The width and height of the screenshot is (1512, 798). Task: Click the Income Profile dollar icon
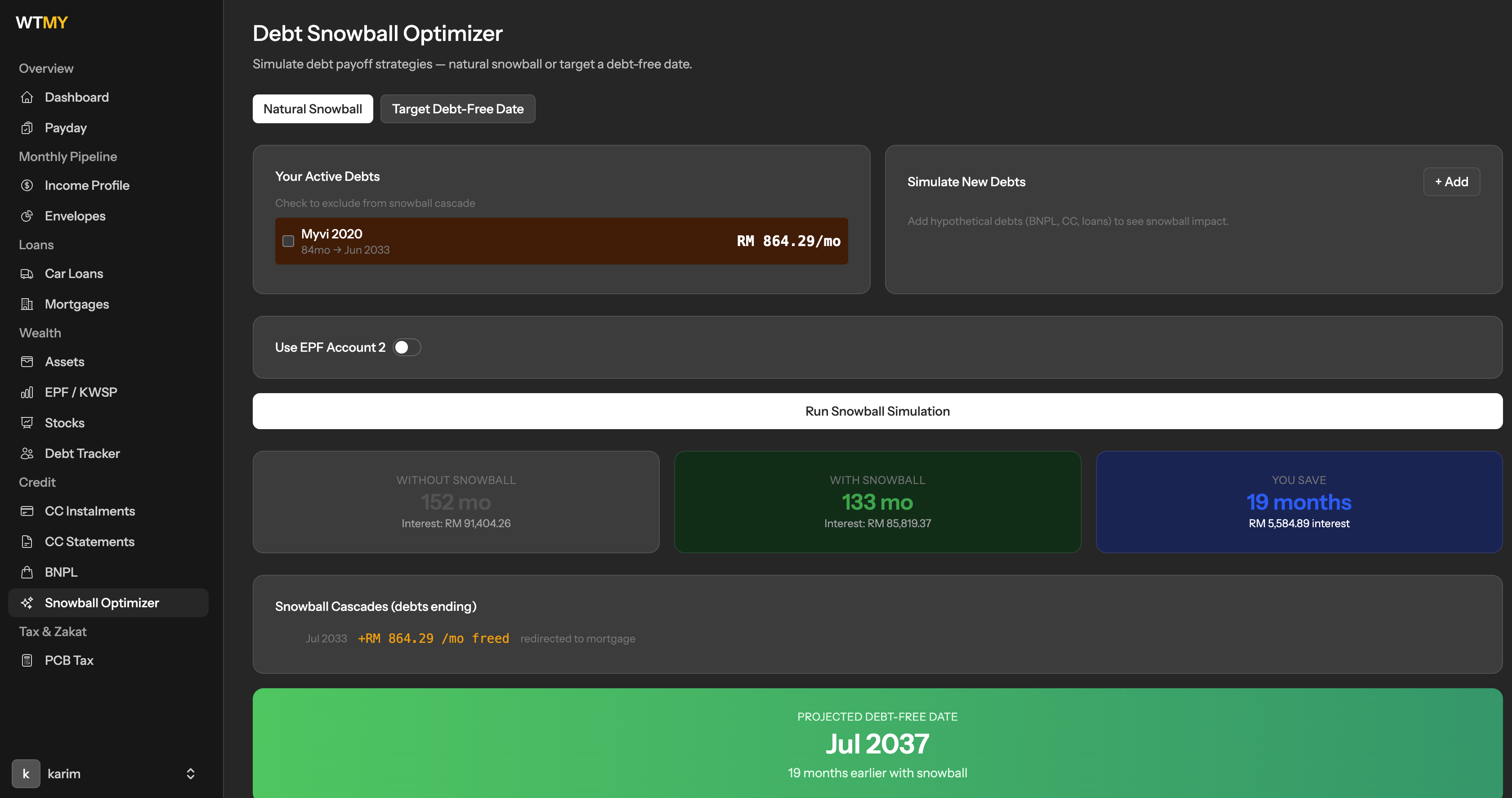pyautogui.click(x=27, y=185)
